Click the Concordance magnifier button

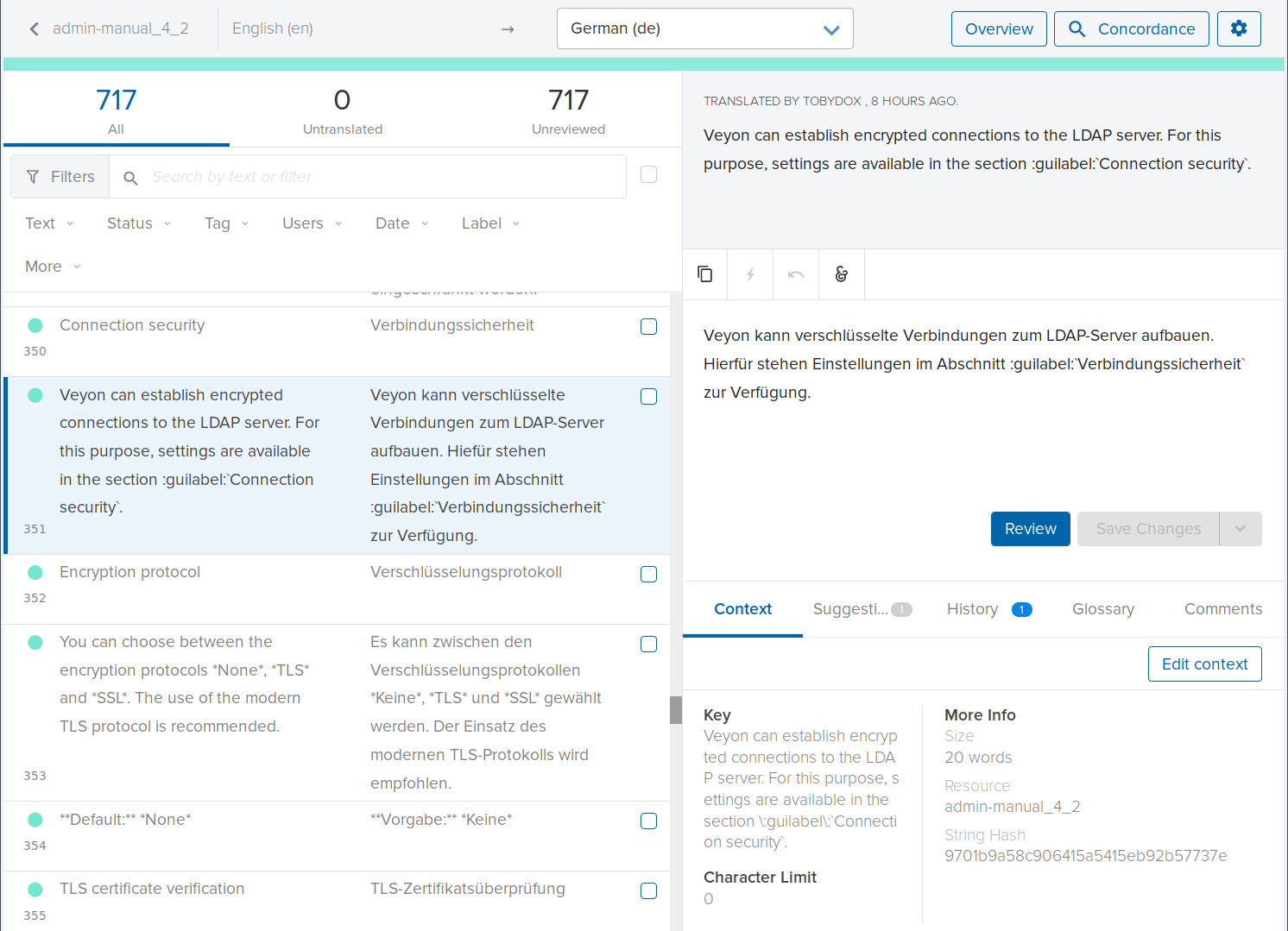1131,28
